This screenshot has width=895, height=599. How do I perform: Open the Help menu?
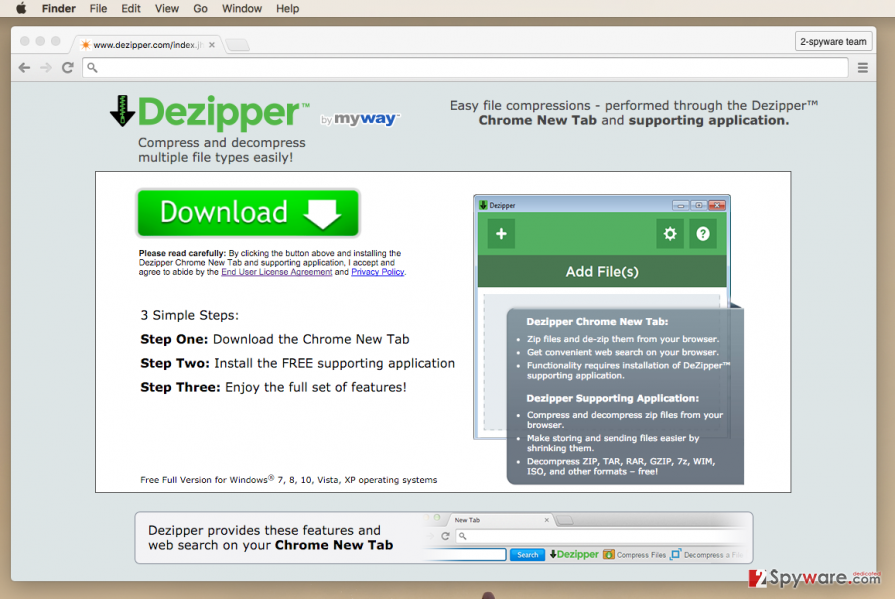pos(288,9)
